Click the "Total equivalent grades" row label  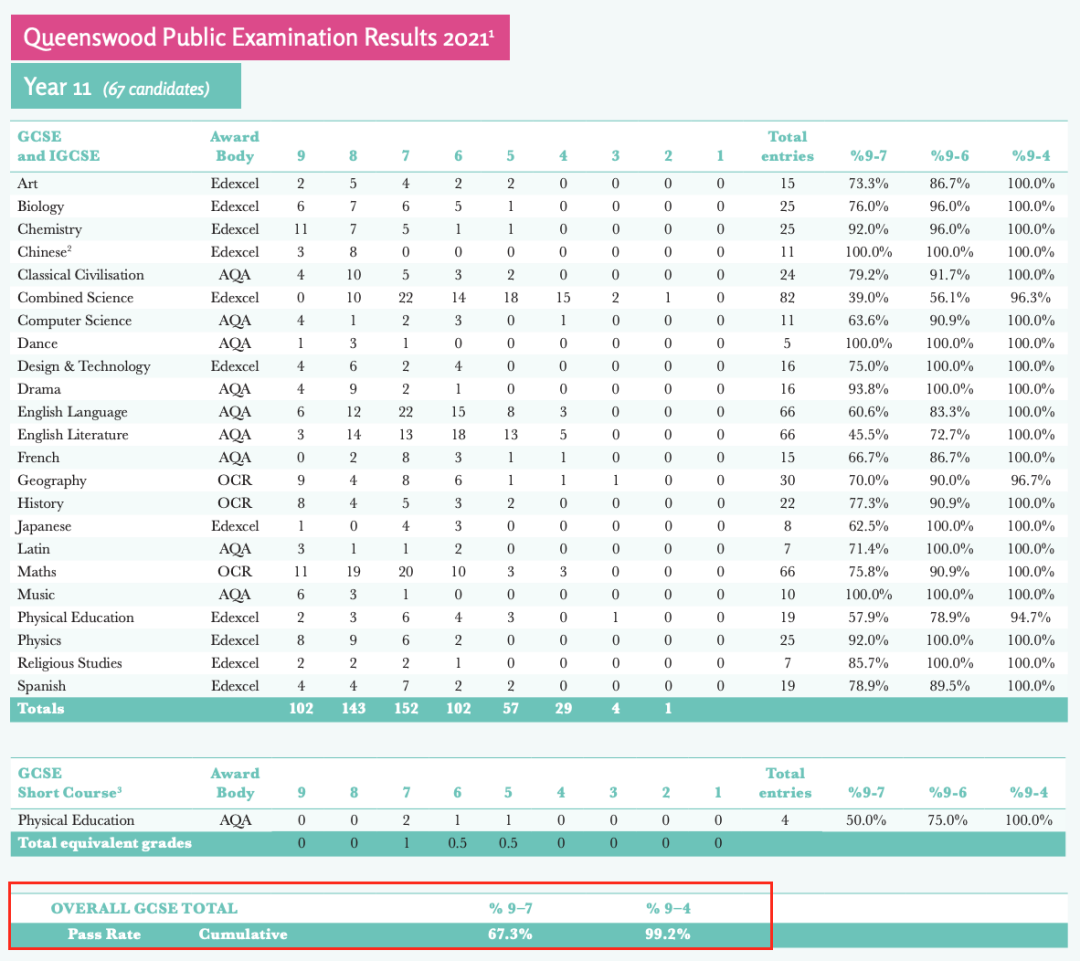pos(105,843)
